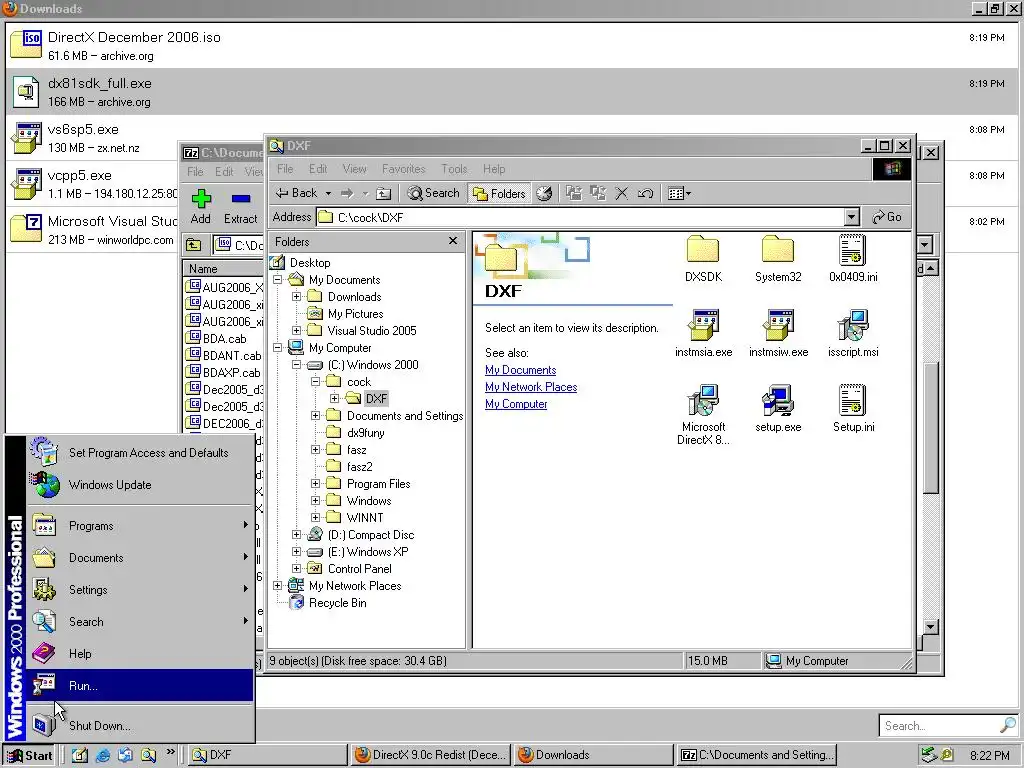The image size is (1024, 768).
Task: Close the Folders pane with its X
Action: coord(453,241)
